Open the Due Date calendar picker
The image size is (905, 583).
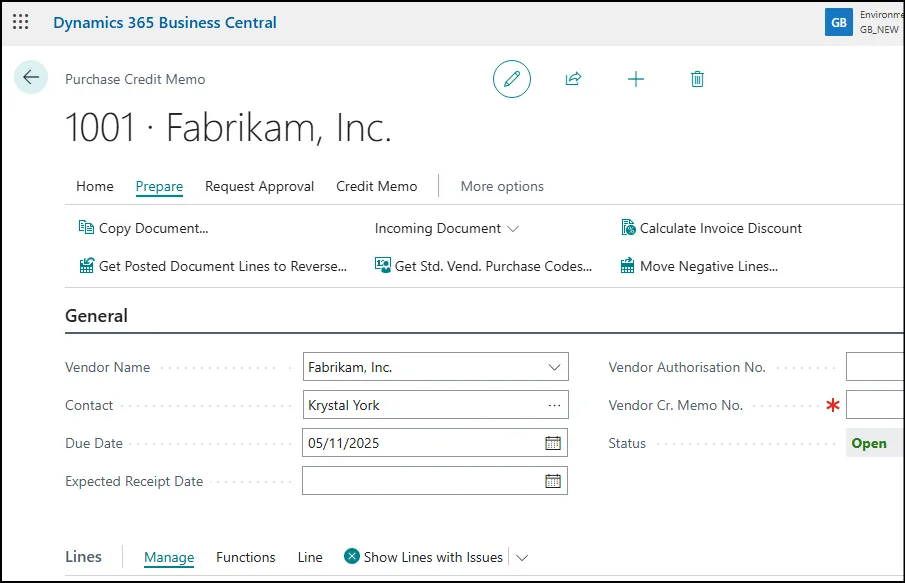pyautogui.click(x=553, y=443)
